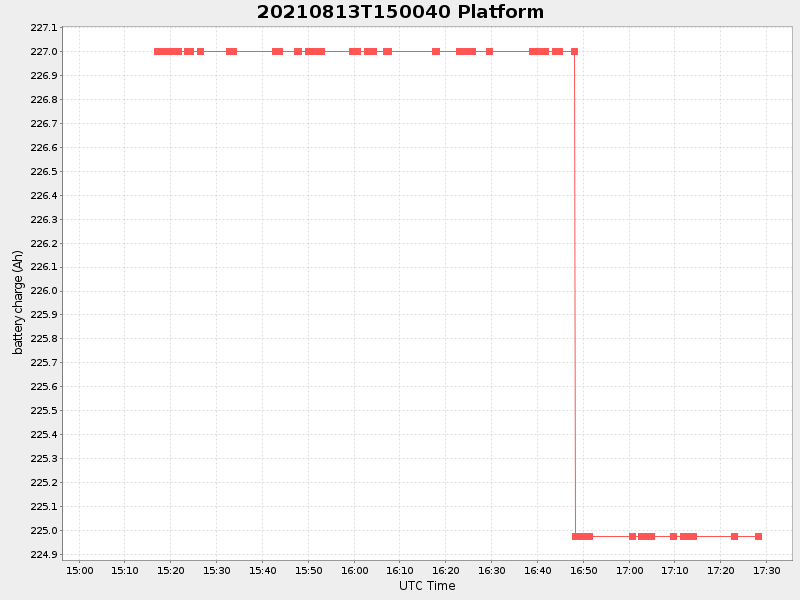Click the 226.6 y-axis tick label
The image size is (800, 600).
click(44, 147)
